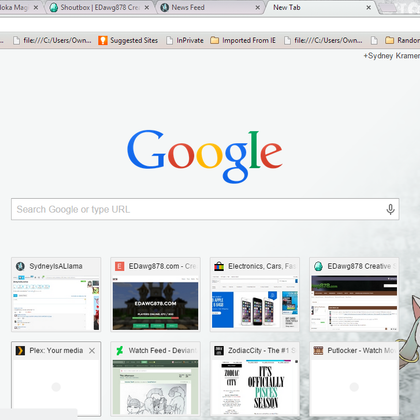Open the Random bookmarks folder
The image size is (420, 420).
pos(402,40)
